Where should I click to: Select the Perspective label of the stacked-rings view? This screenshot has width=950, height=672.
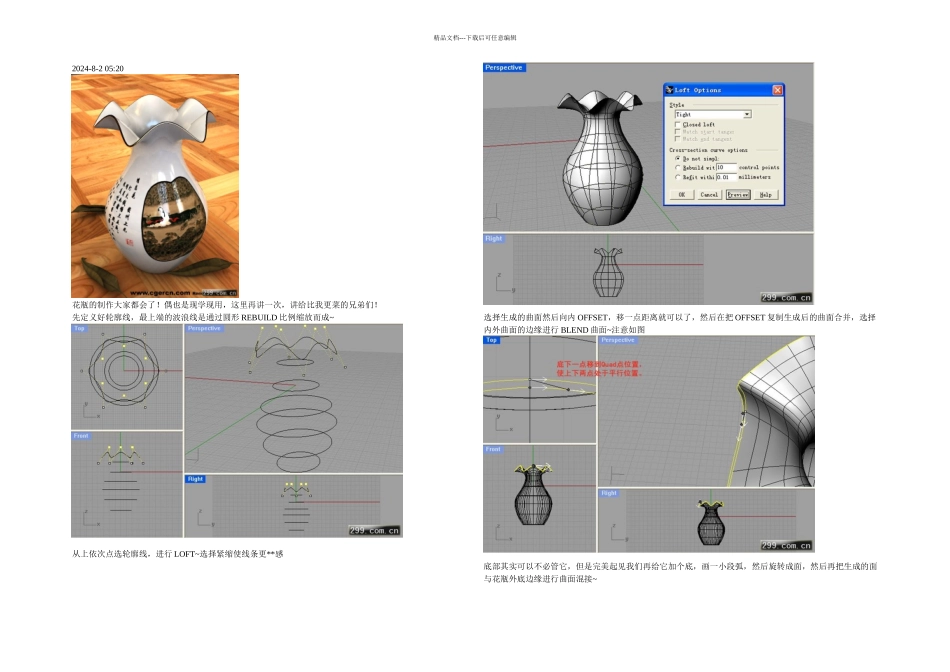[204, 328]
